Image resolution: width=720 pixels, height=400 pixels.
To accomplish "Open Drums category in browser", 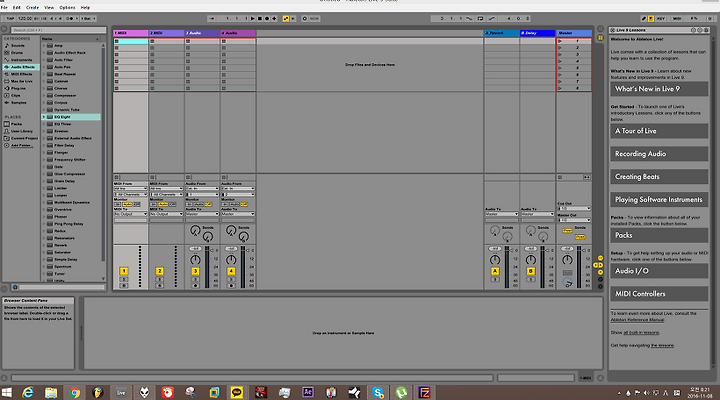I will (17, 53).
